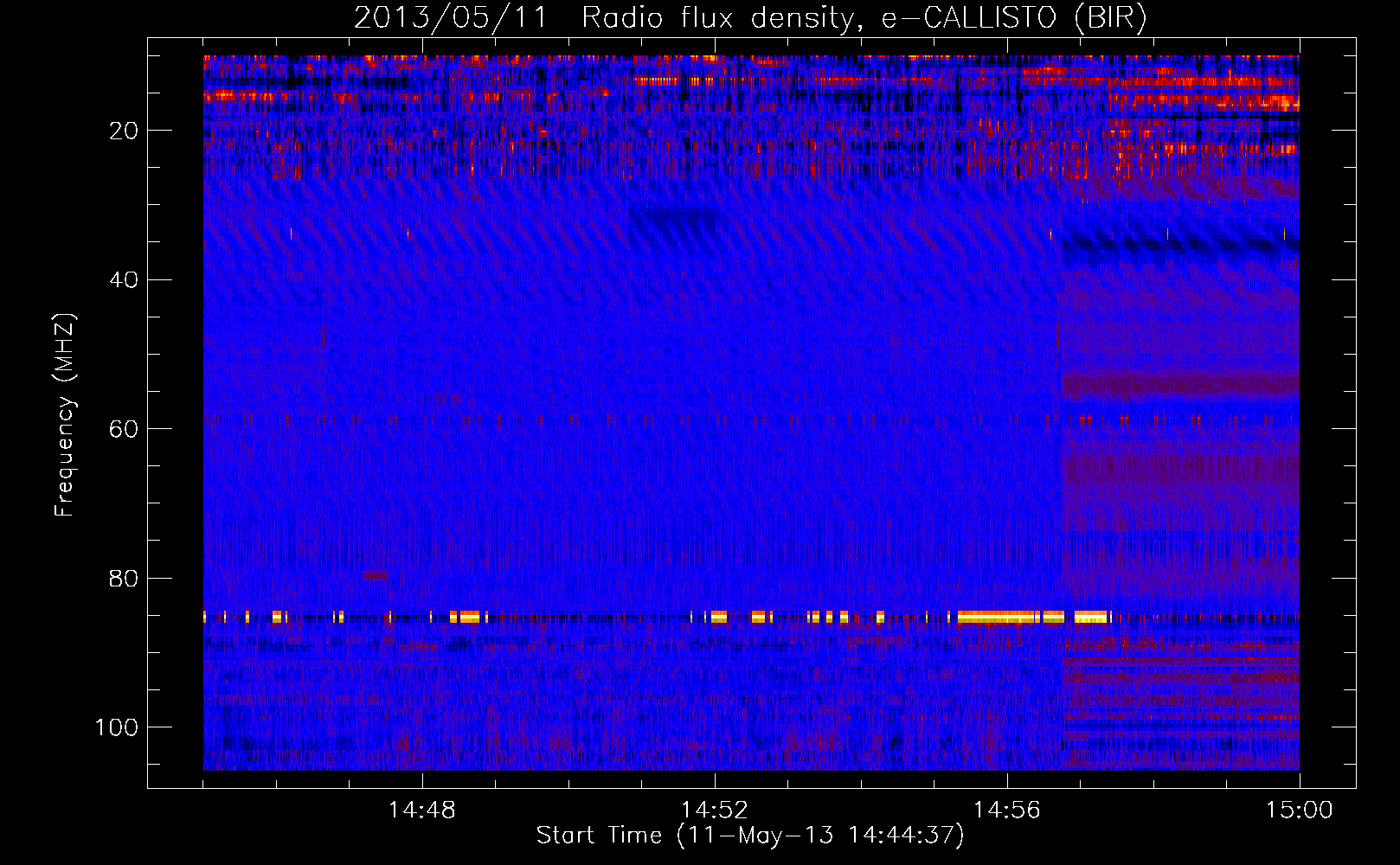Click the 'Start Time (11-May-13 14:44:37)' label

pyautogui.click(x=749, y=836)
